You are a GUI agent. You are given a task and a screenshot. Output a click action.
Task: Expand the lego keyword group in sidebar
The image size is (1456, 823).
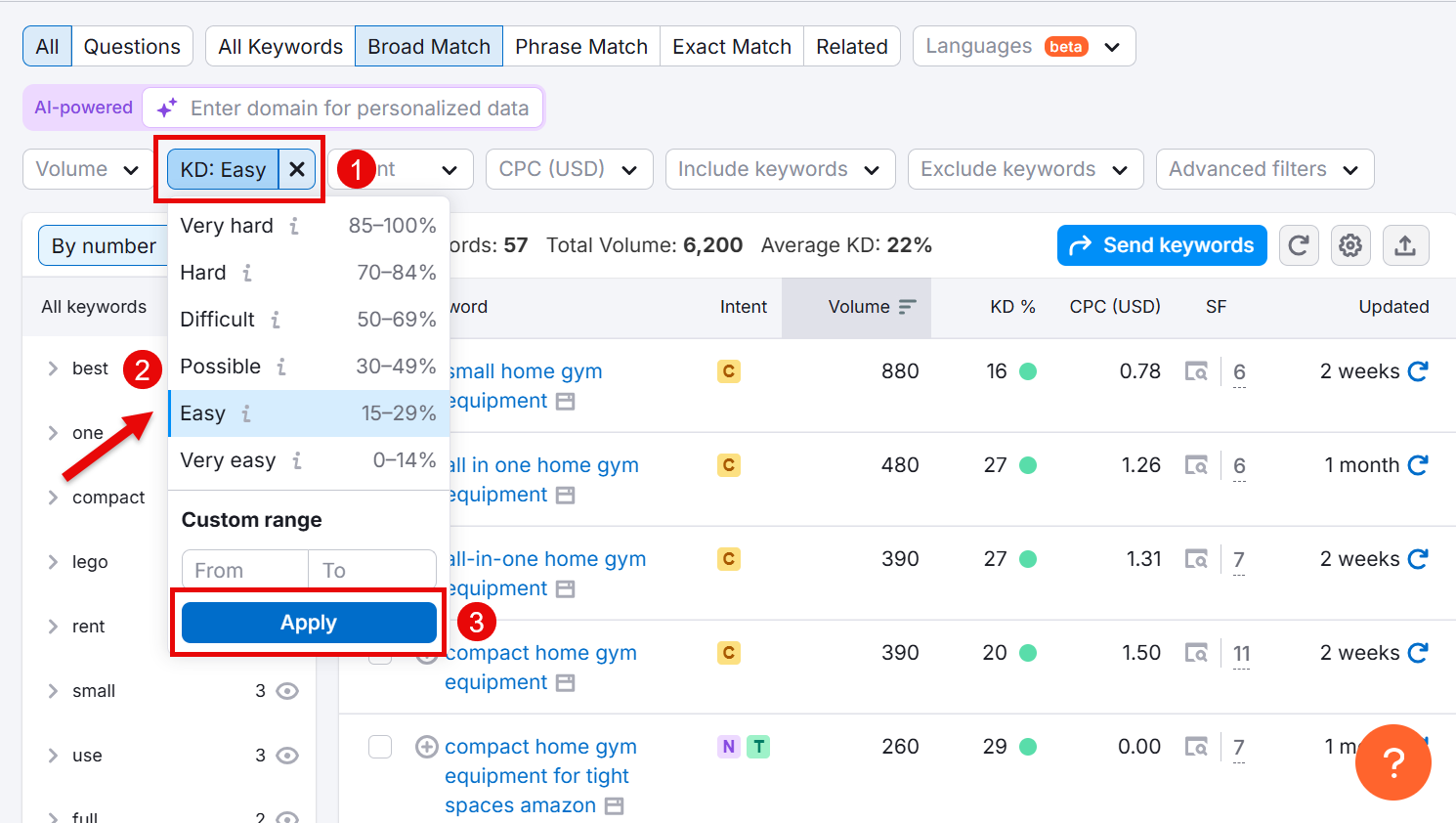click(54, 562)
